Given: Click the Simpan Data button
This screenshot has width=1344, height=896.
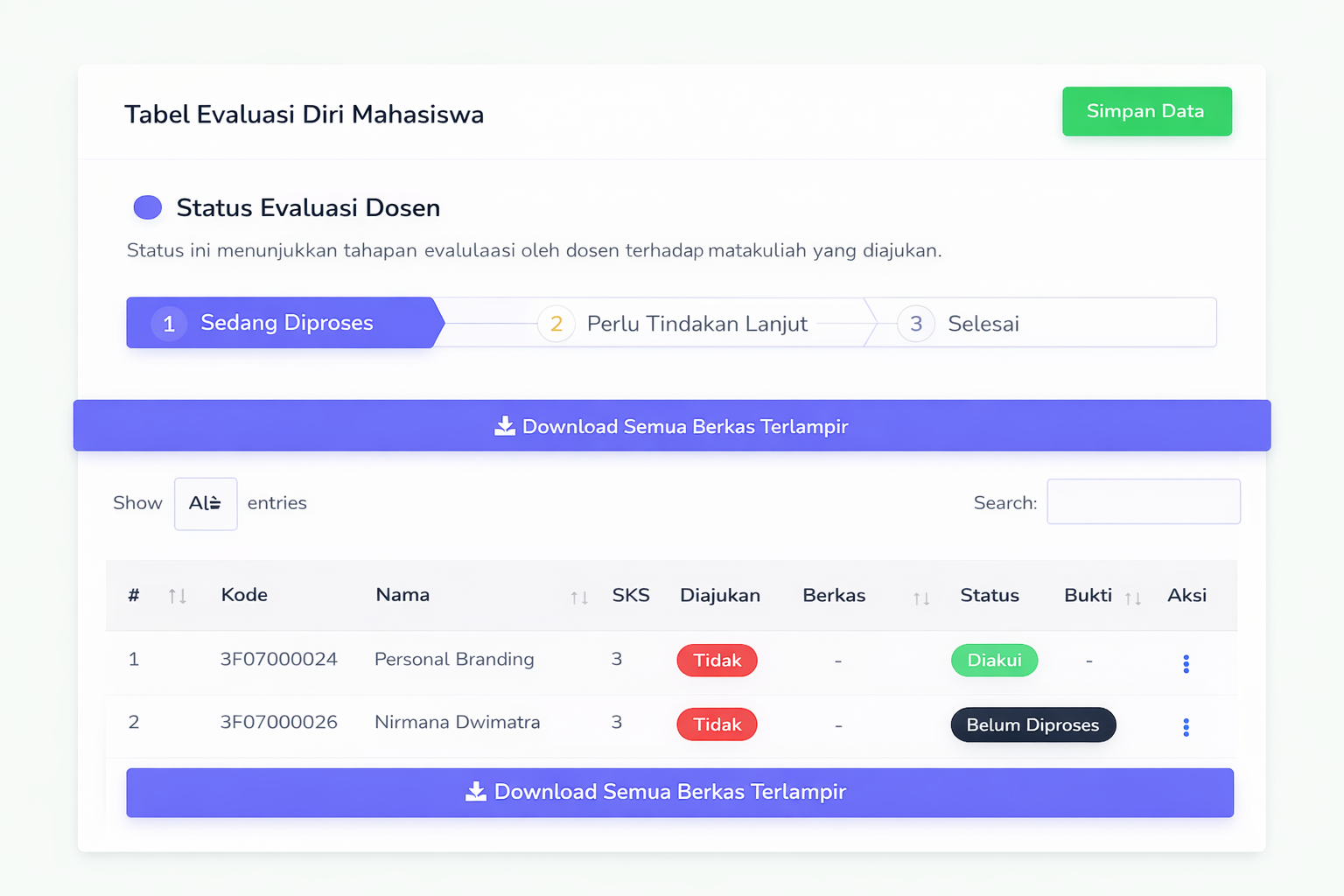Looking at the screenshot, I should 1146,111.
